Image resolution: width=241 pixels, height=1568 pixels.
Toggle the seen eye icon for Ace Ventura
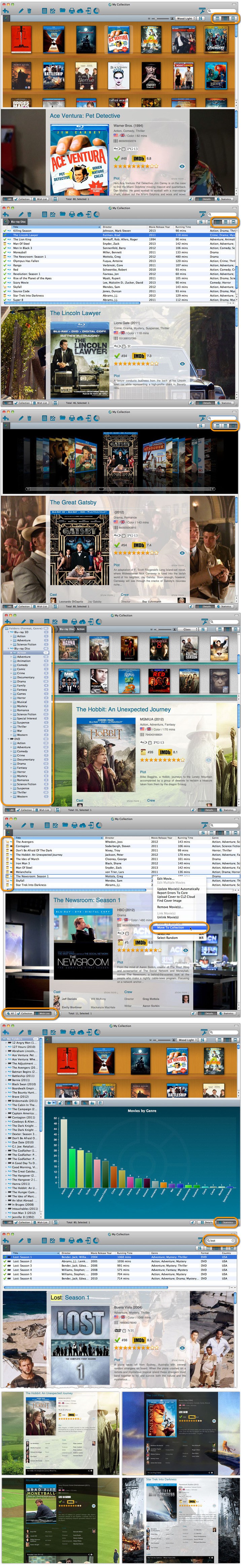coord(181,166)
